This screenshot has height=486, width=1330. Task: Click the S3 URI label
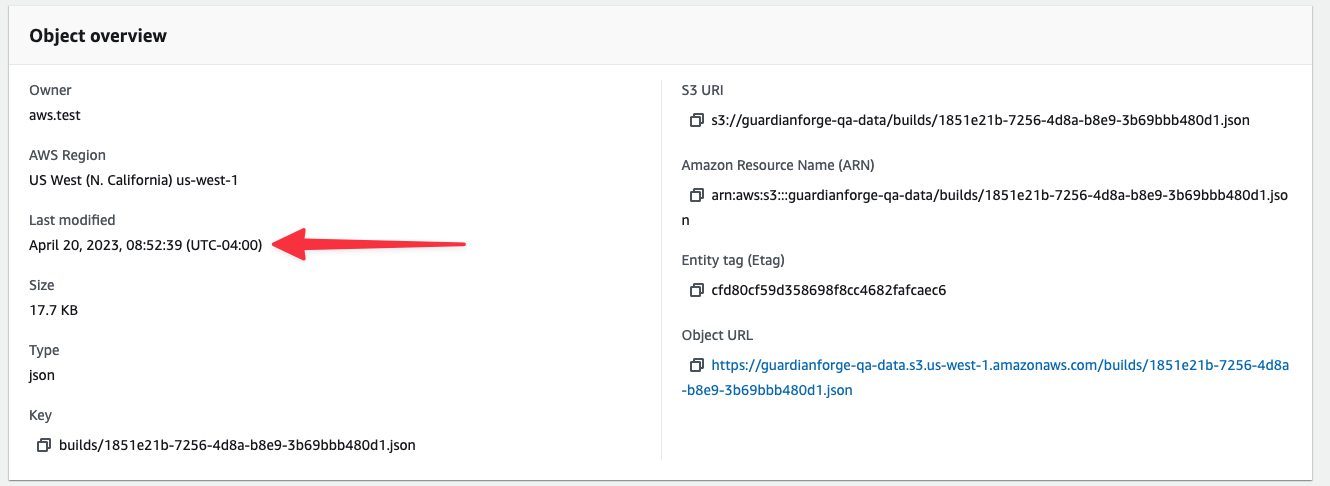coord(702,90)
